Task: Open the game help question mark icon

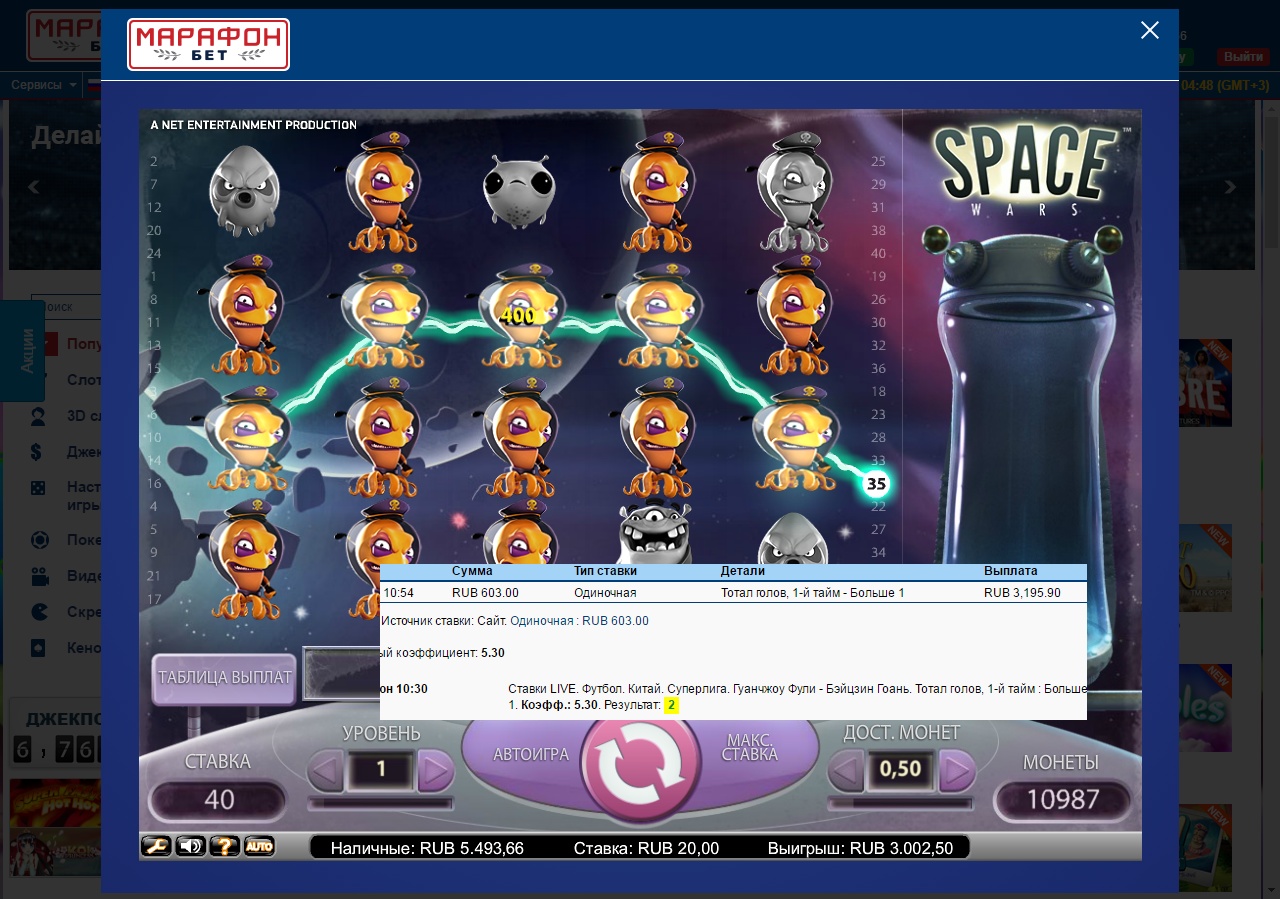Action: click(x=224, y=846)
